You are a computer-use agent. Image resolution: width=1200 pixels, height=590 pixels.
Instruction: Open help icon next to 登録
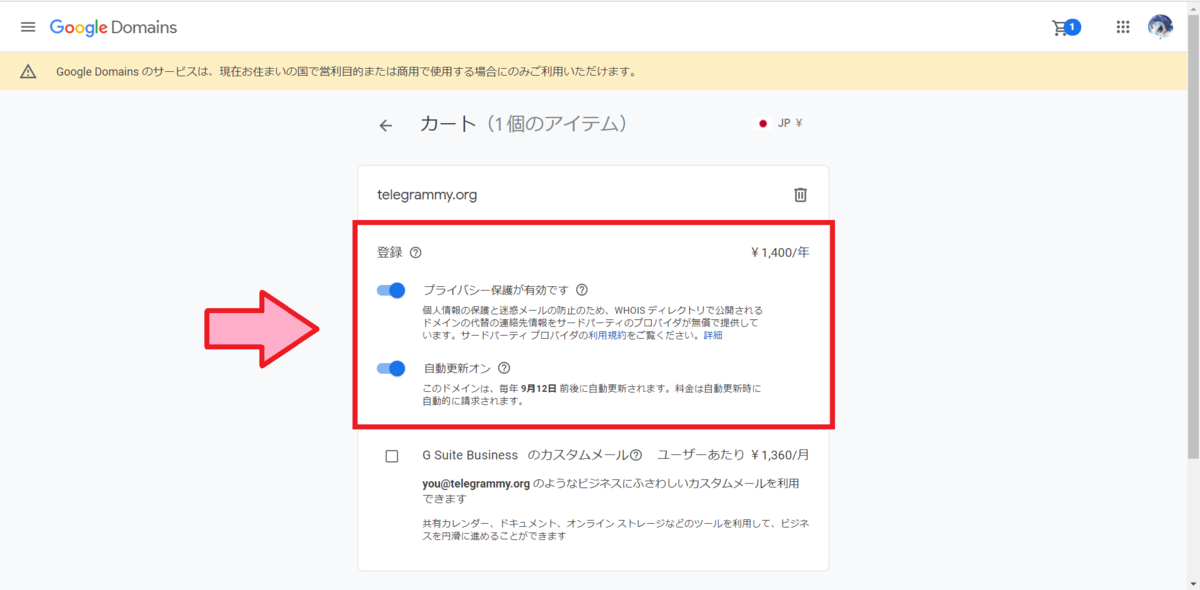point(416,253)
